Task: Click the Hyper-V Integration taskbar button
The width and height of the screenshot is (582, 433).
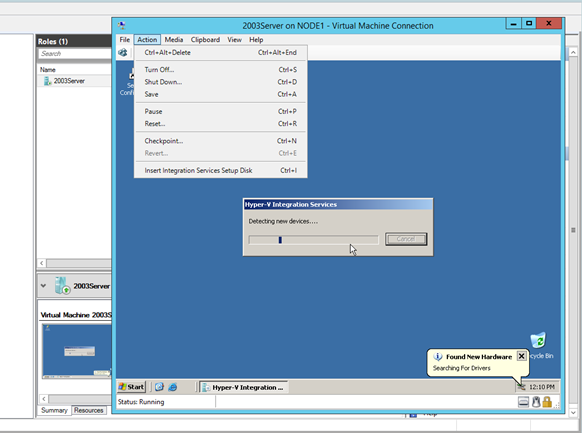Action: coord(244,387)
